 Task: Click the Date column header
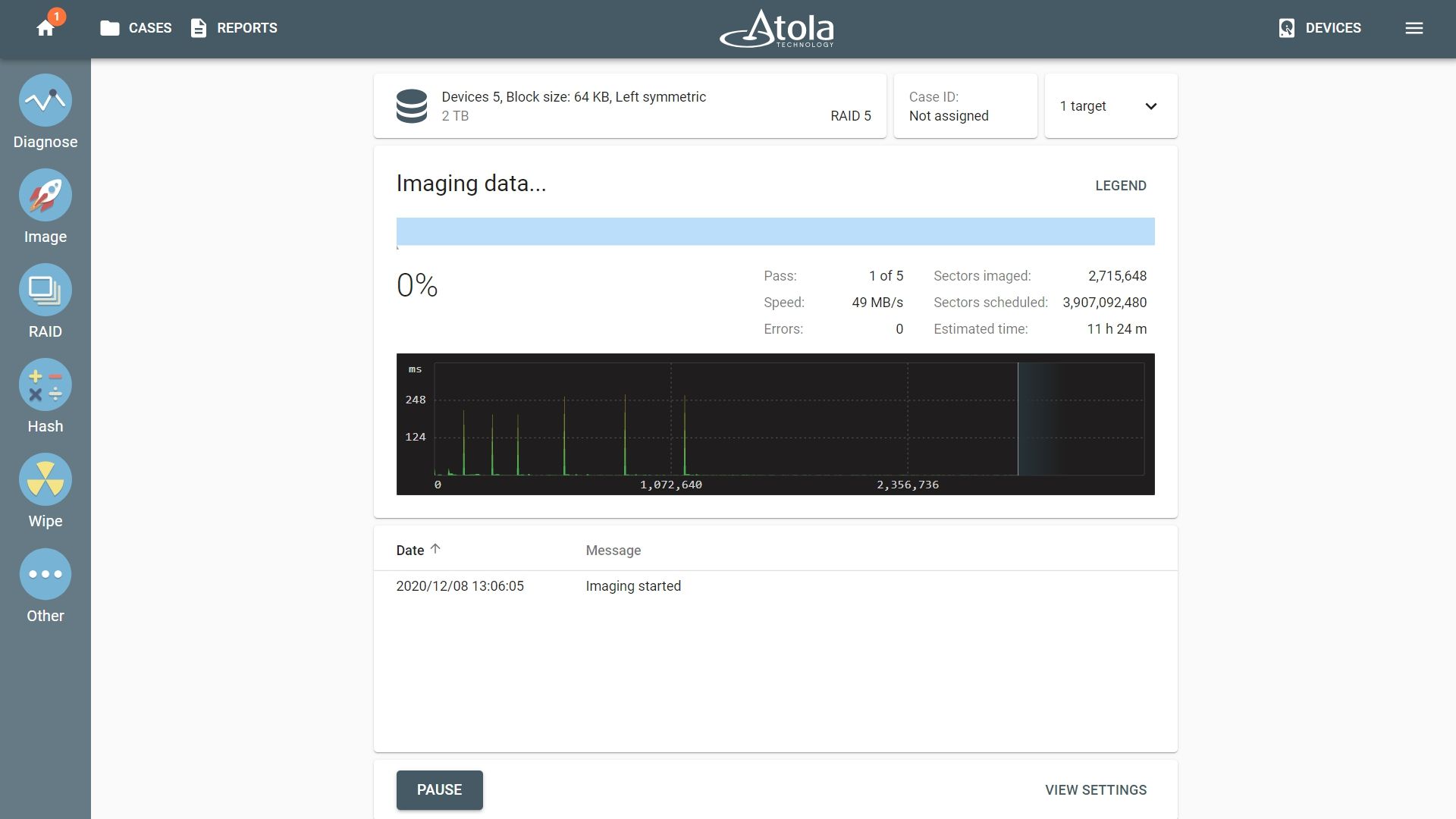coord(410,551)
